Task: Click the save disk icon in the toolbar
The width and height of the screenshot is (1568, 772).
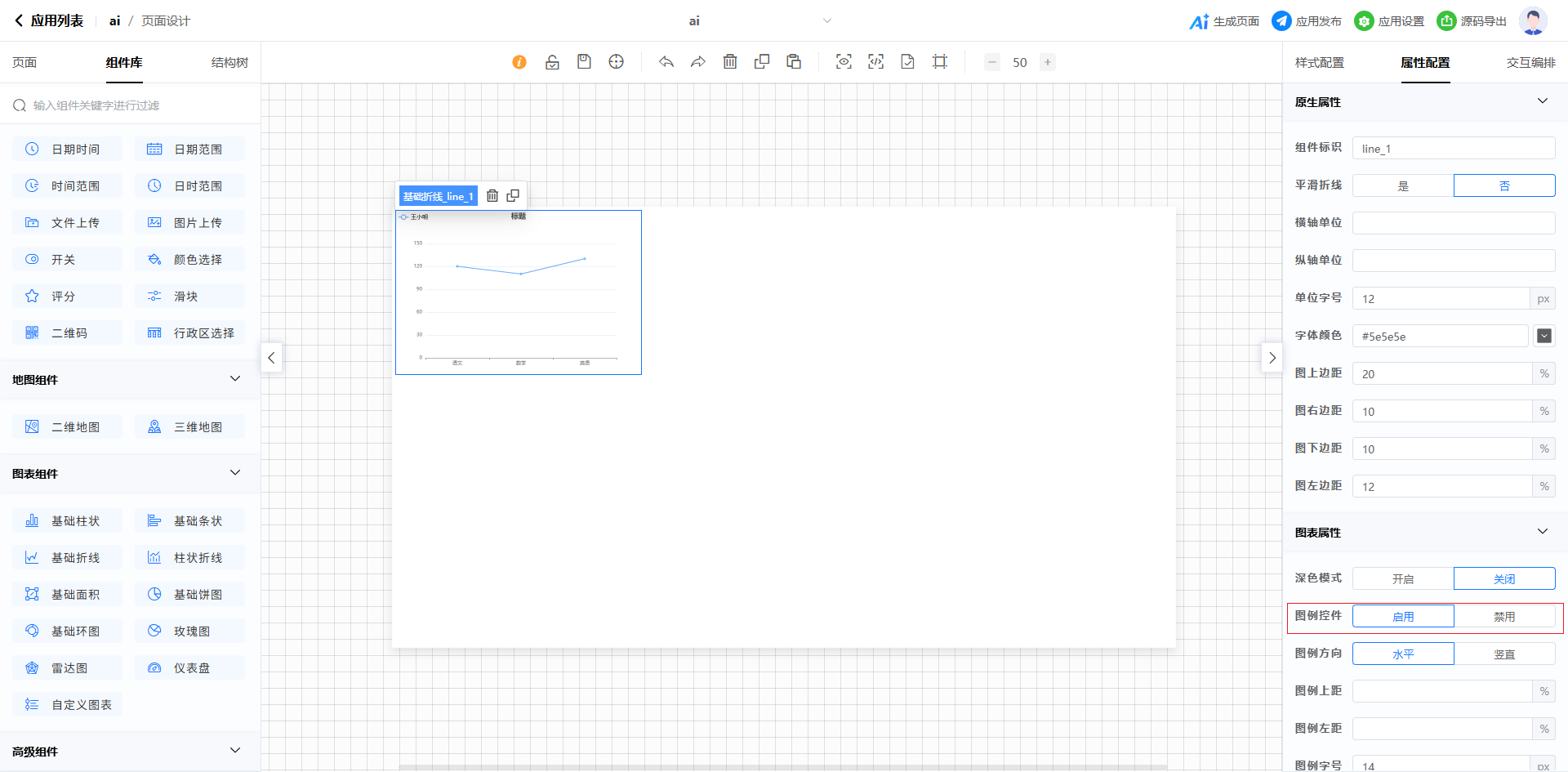Action: coord(584,62)
